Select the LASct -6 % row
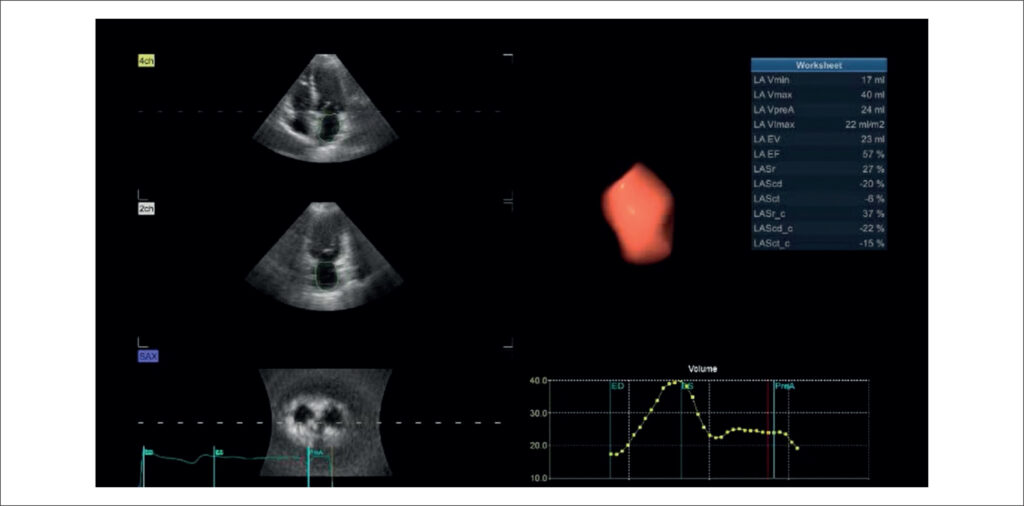The height and width of the screenshot is (506, 1024). (819, 199)
